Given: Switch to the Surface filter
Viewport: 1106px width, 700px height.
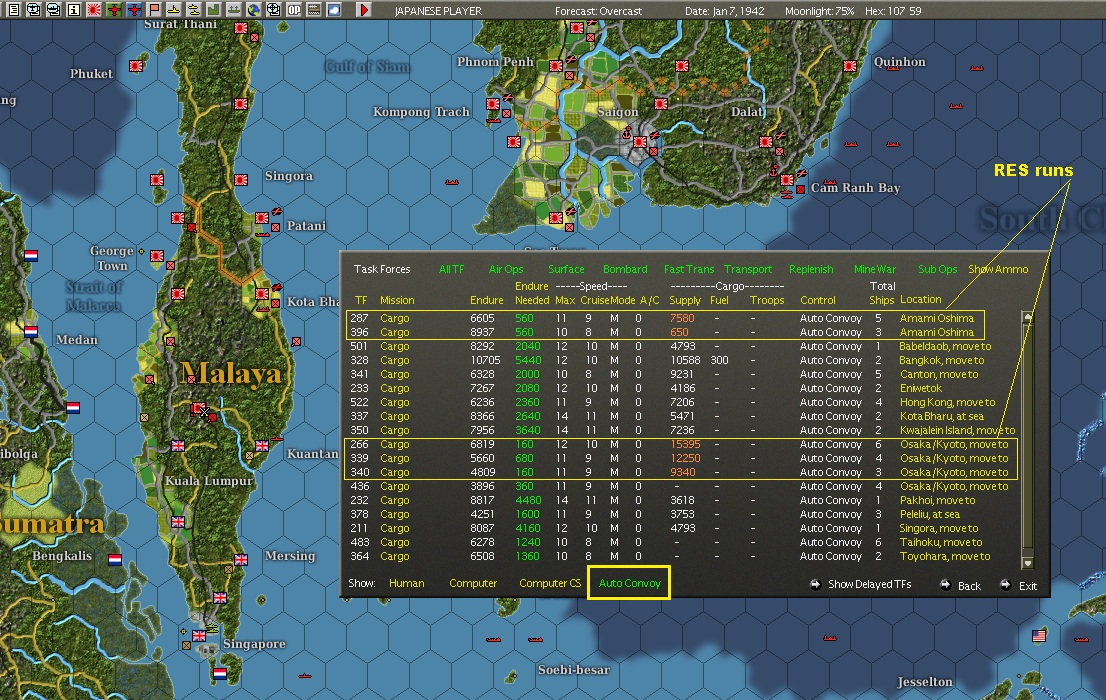Looking at the screenshot, I should pyautogui.click(x=566, y=269).
